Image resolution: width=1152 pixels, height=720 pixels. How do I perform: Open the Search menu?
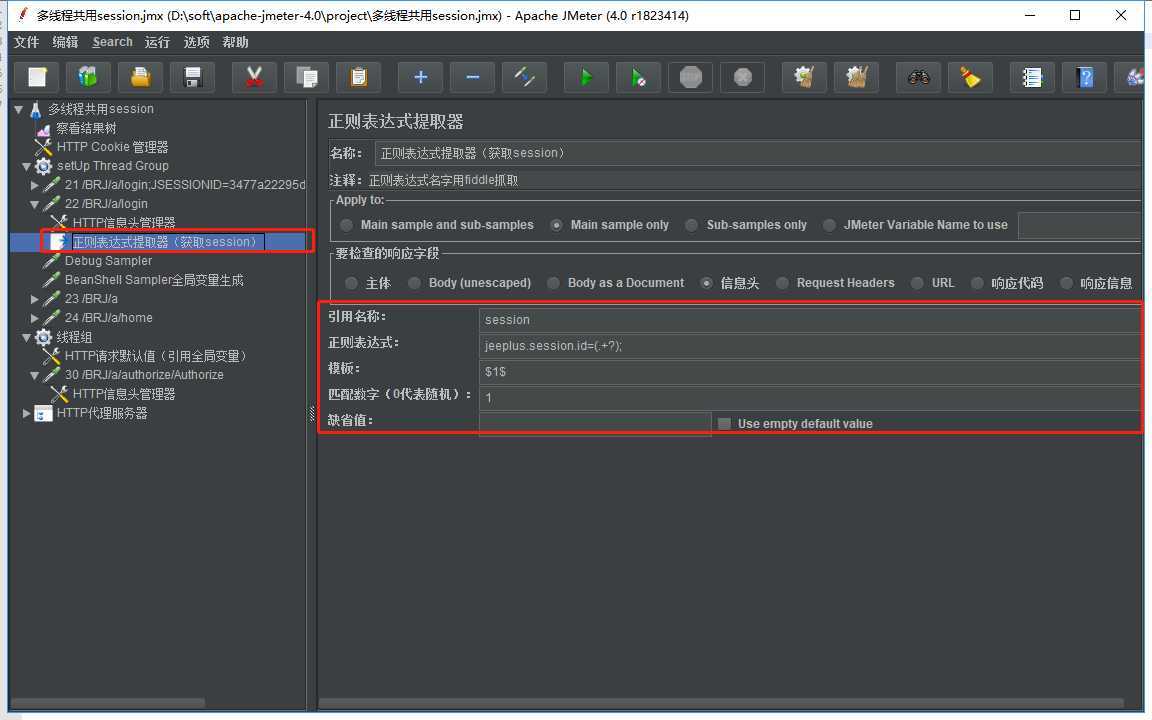click(x=112, y=42)
